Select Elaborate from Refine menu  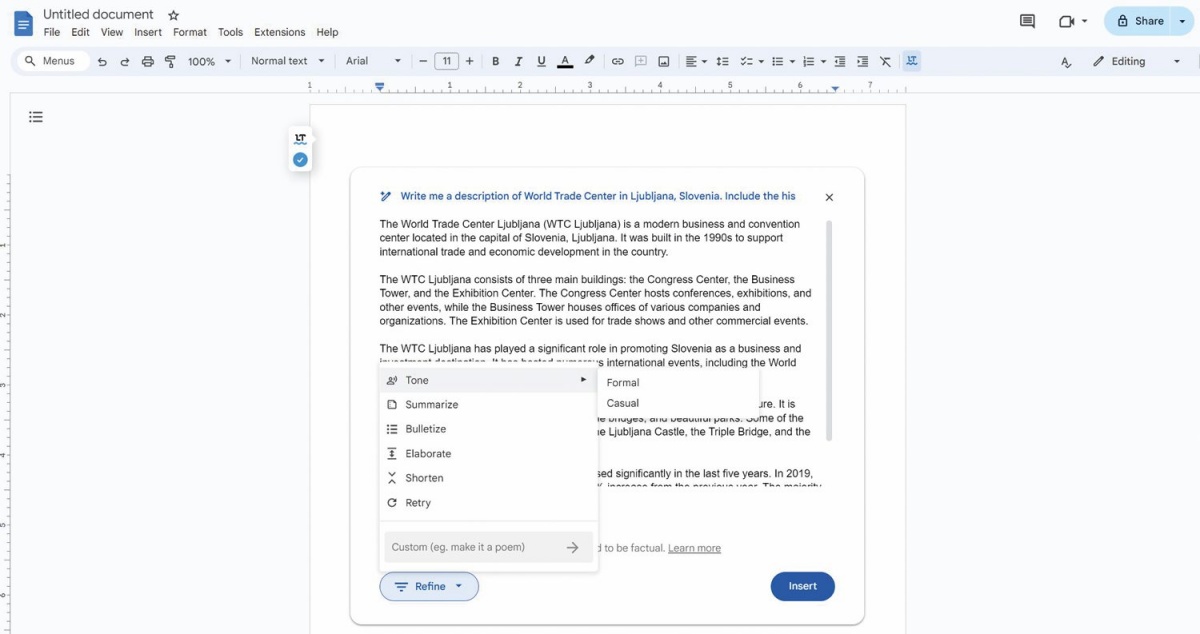tap(488, 453)
